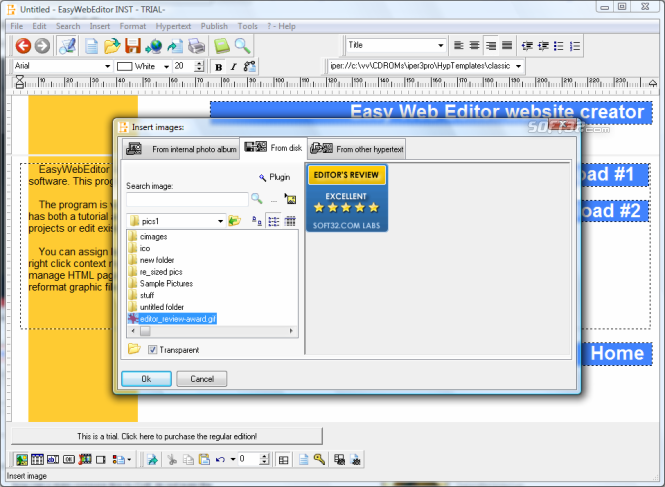Toggle italic text formatting

tap(233, 67)
